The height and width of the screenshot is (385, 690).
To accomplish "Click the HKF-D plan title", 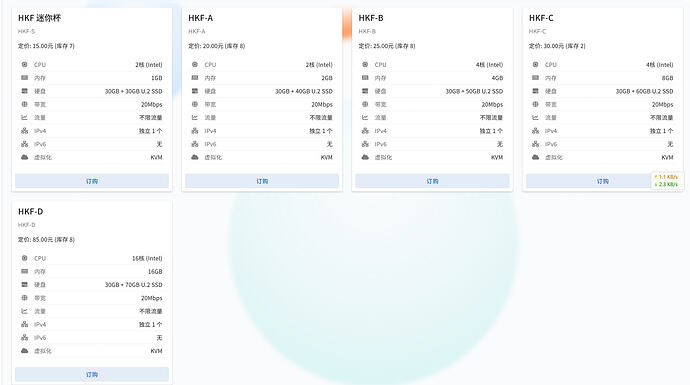I will [30, 212].
